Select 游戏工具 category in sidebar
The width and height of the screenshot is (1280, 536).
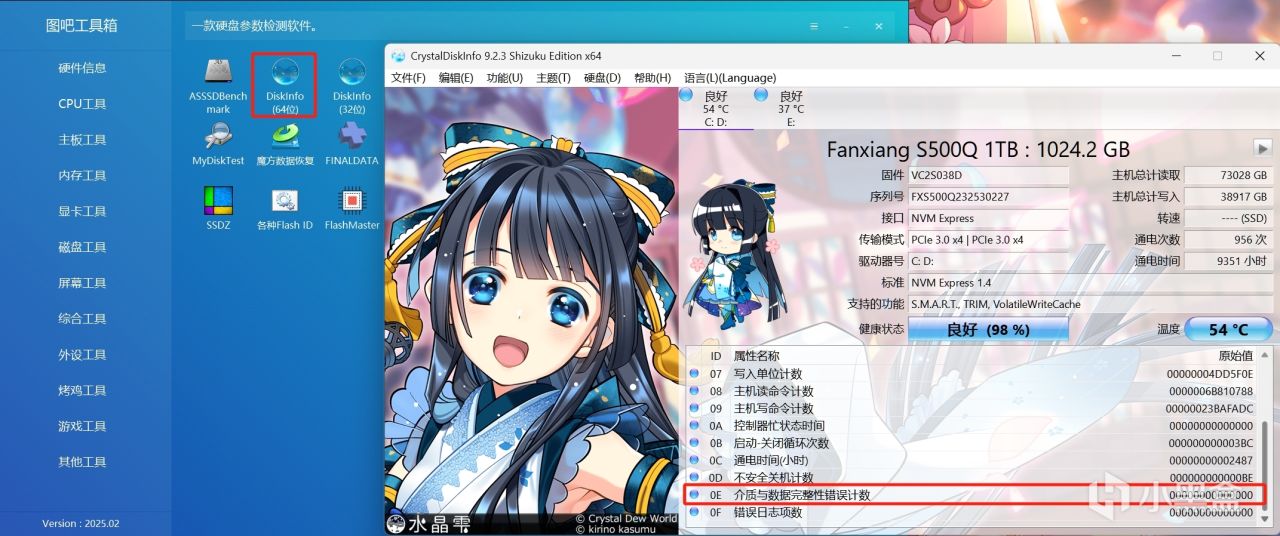pos(82,426)
